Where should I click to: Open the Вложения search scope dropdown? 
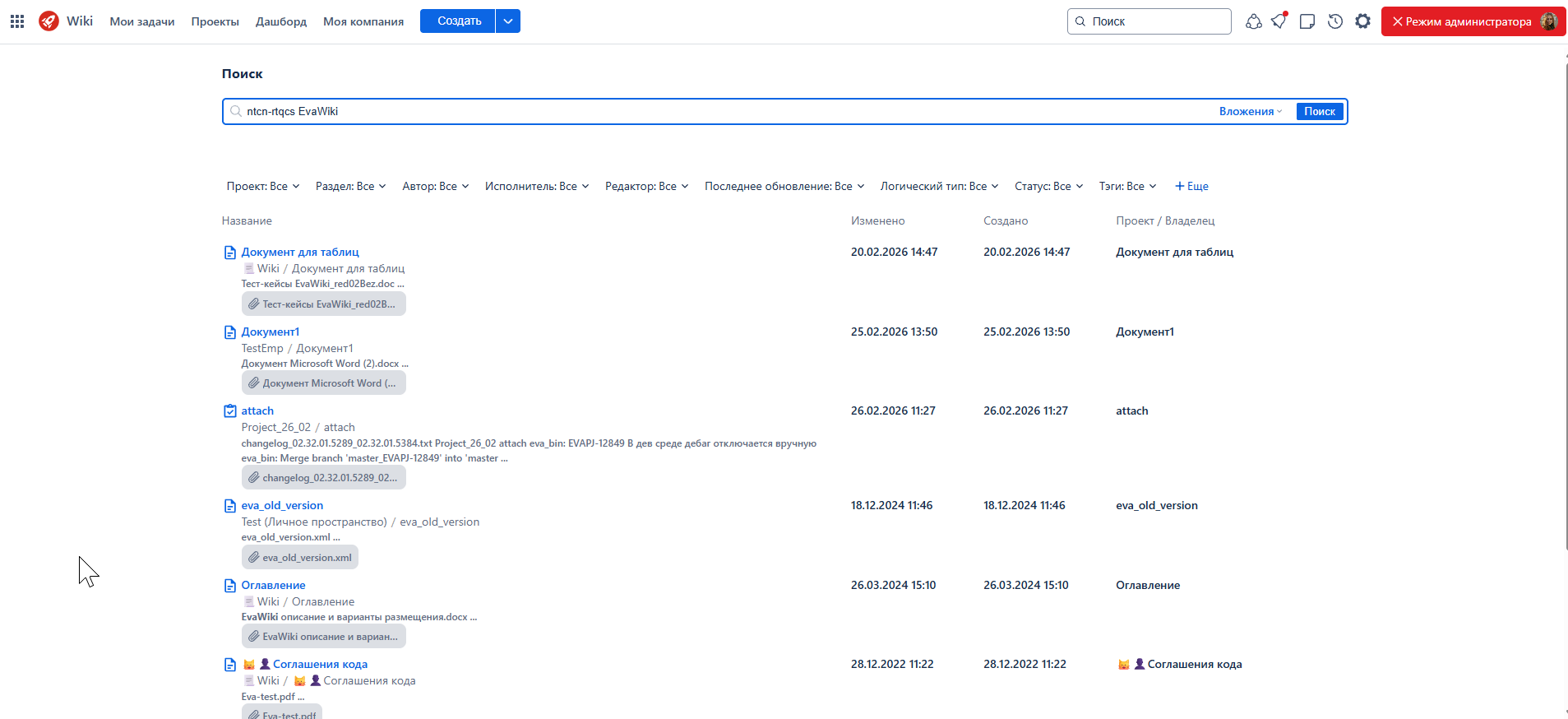point(1250,112)
